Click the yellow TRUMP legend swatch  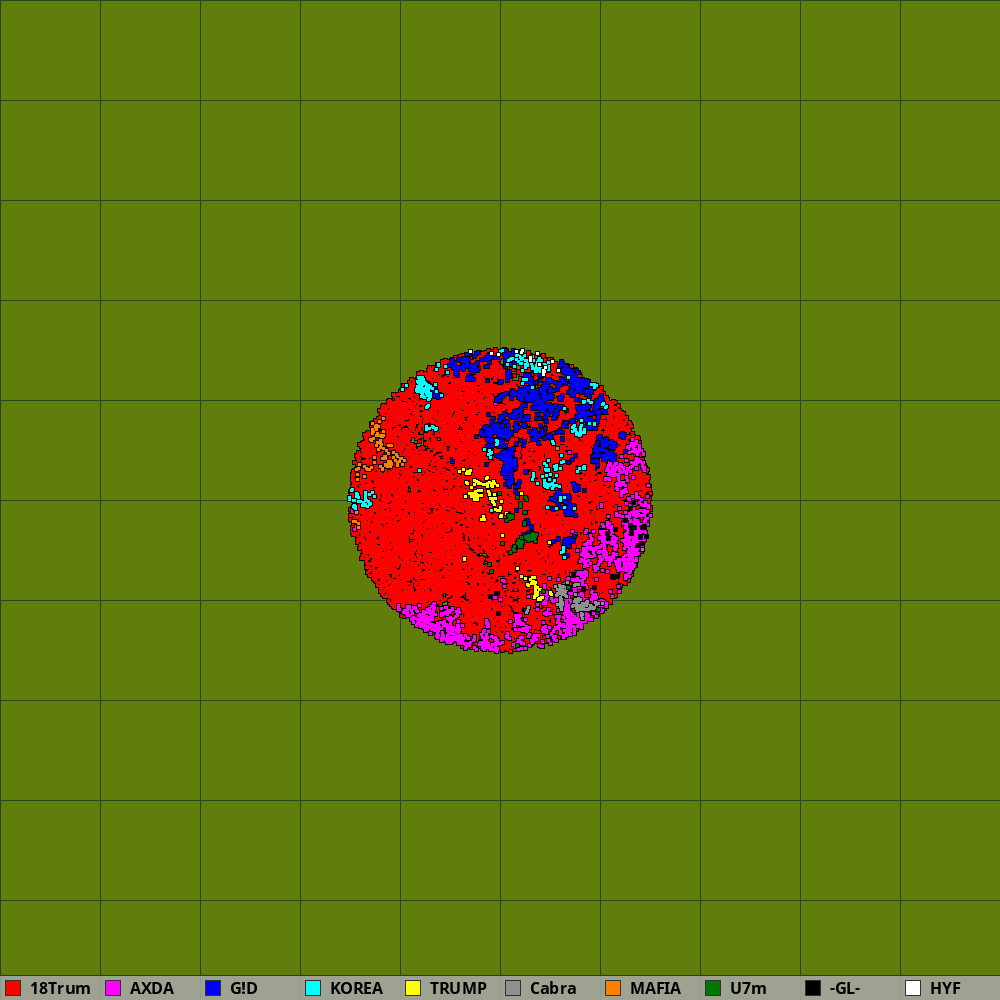pyautogui.click(x=413, y=988)
